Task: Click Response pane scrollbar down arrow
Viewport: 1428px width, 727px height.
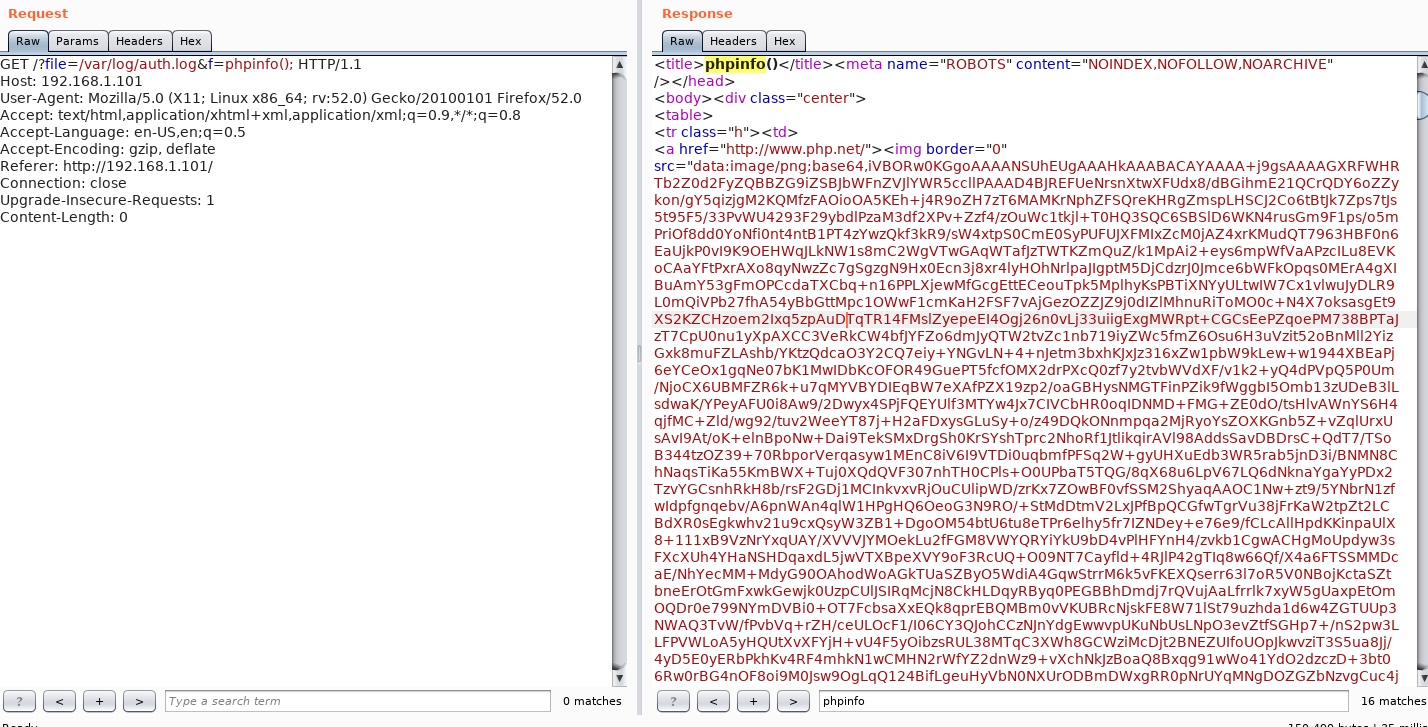Action: click(x=1421, y=678)
